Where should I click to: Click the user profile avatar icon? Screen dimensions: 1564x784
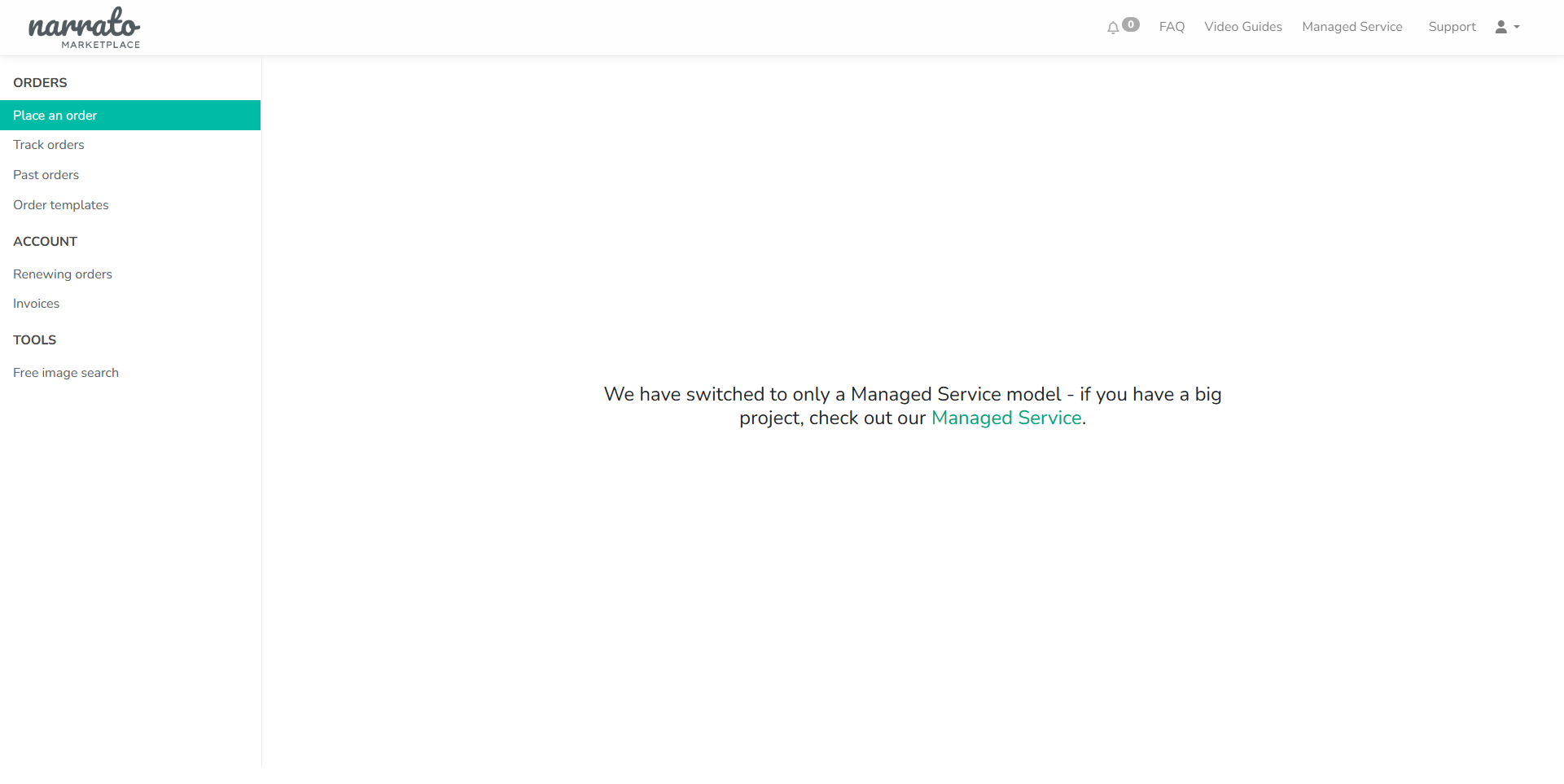1500,27
